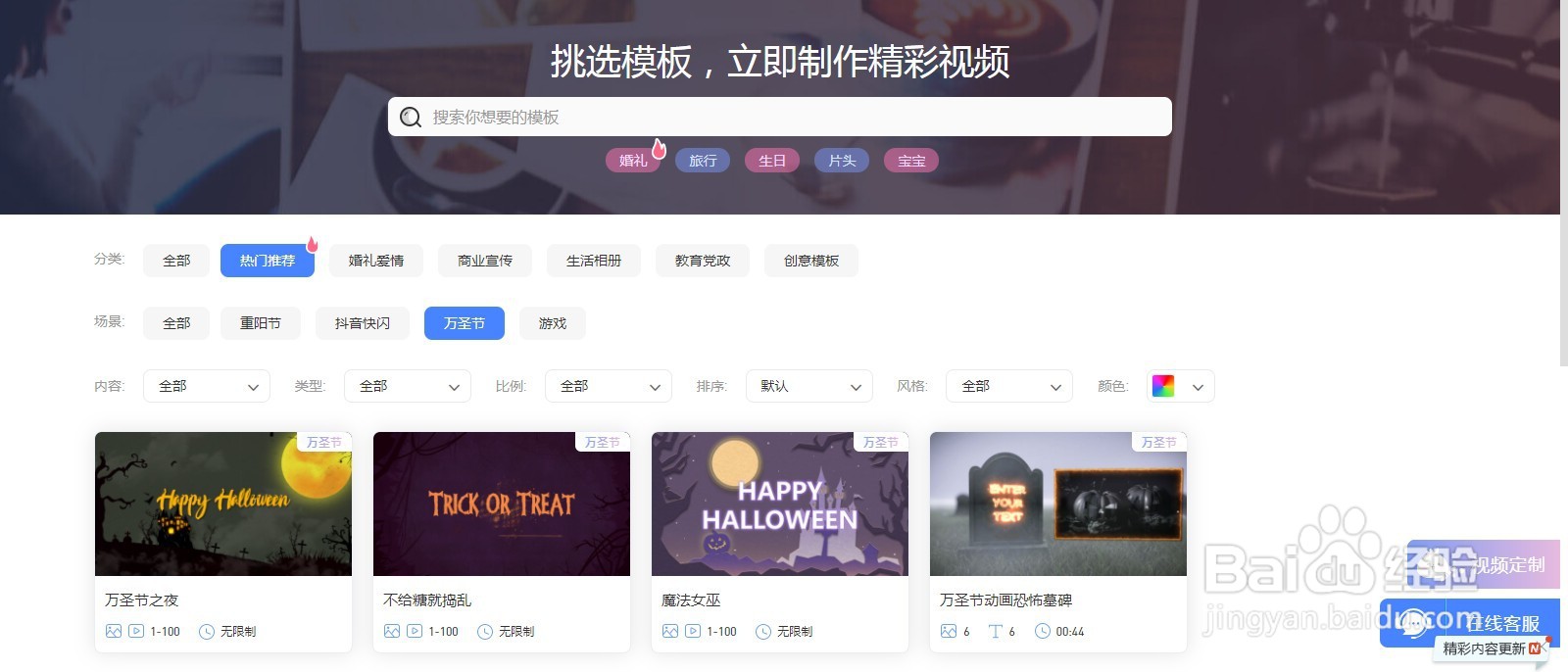
Task: Open the 类型 dropdown
Action: [x=408, y=386]
